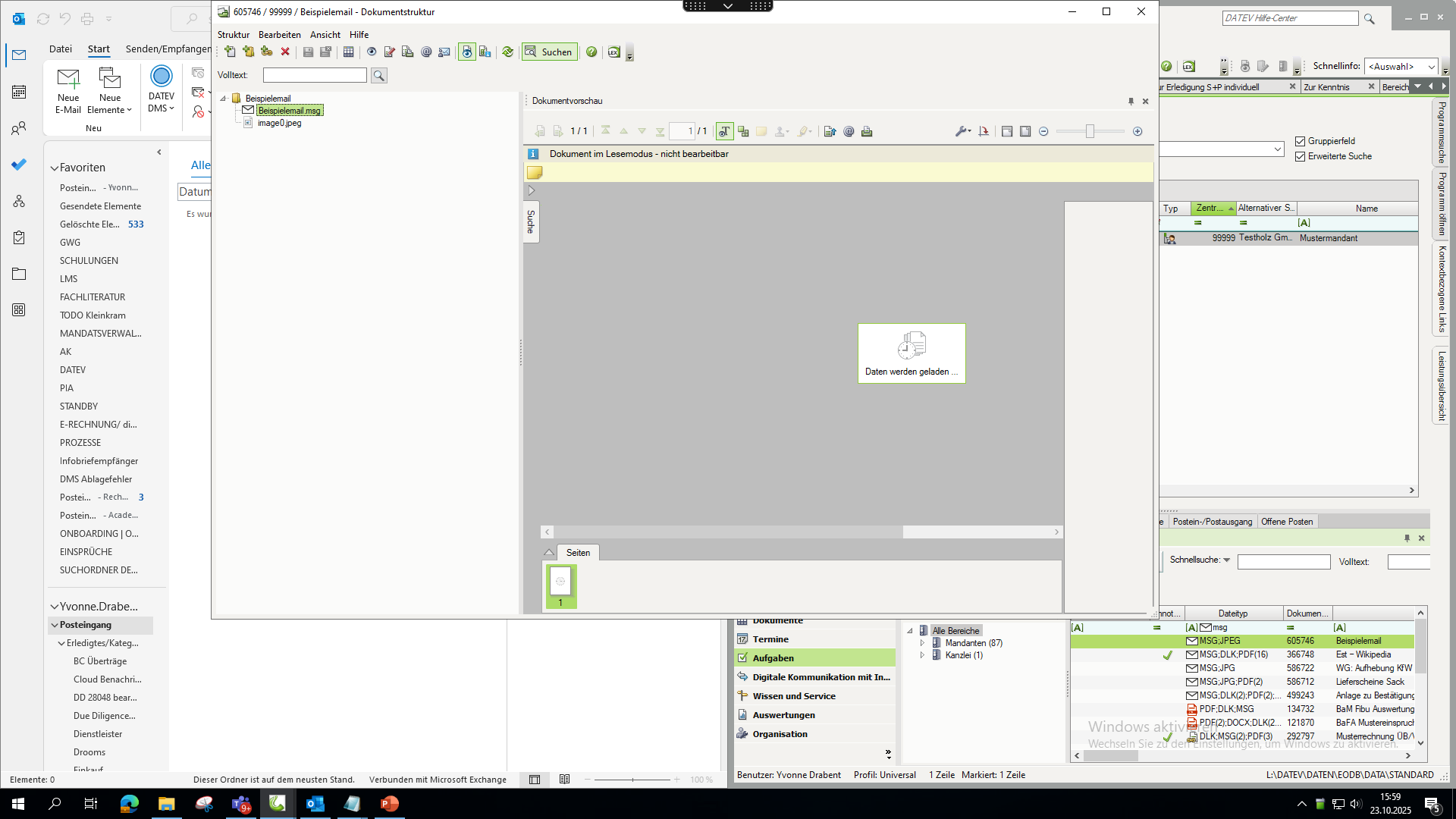Click the Suchen button in the toolbar

[549, 52]
